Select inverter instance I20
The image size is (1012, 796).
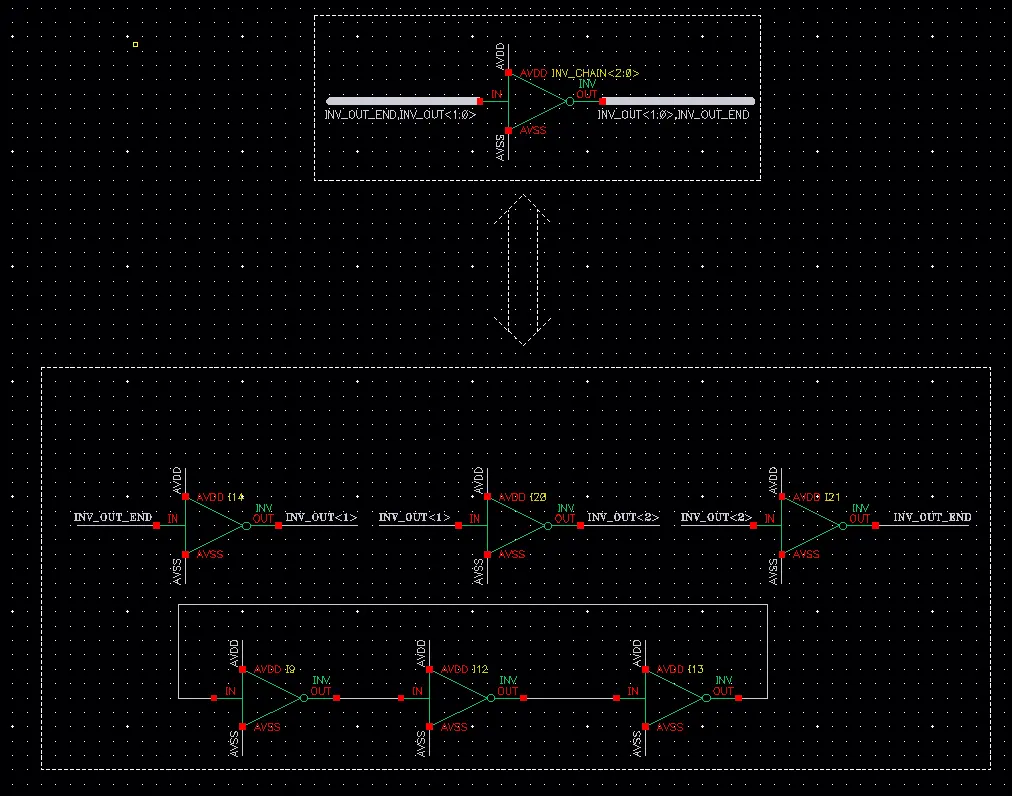point(517,526)
